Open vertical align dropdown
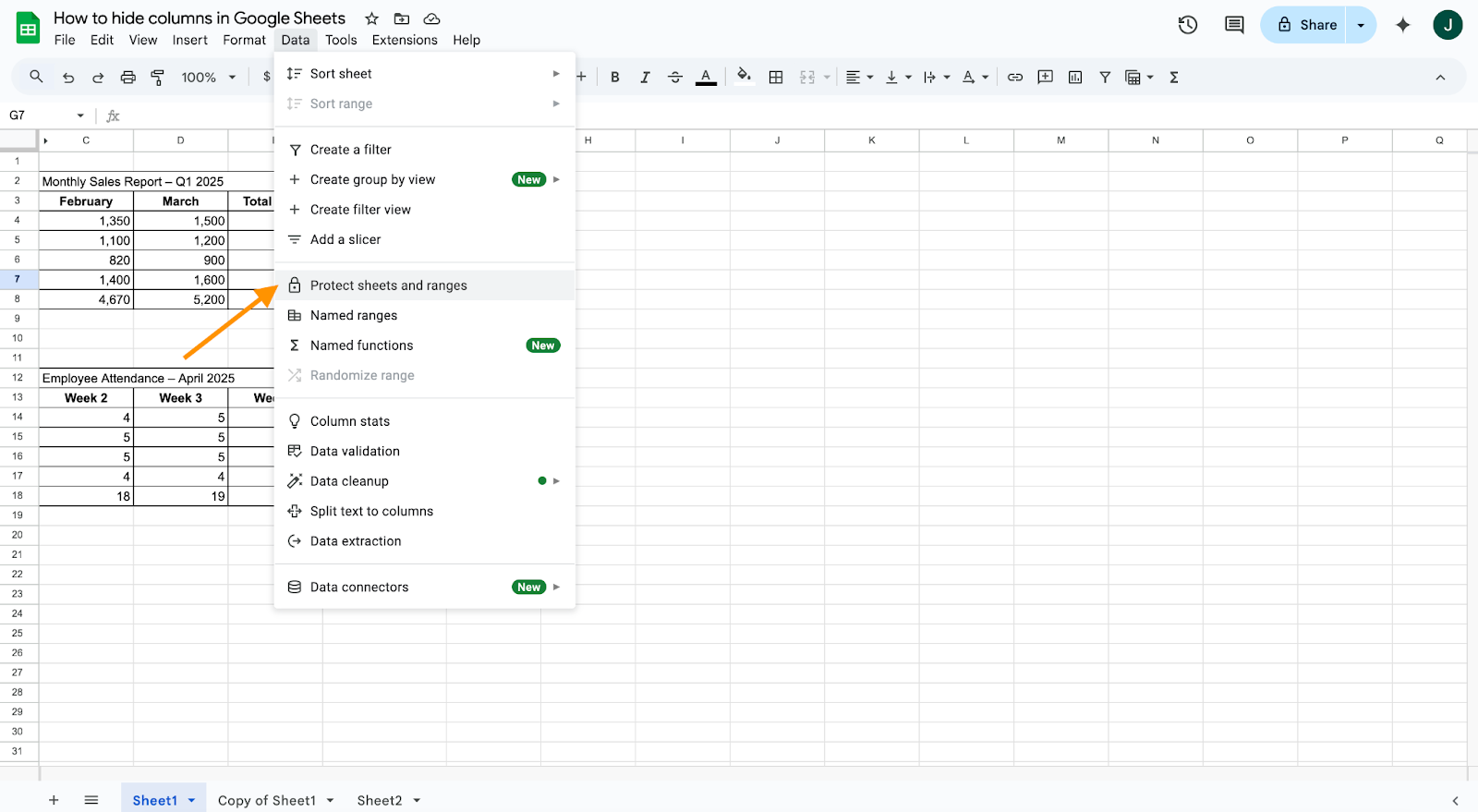This screenshot has width=1478, height=812. pos(898,78)
